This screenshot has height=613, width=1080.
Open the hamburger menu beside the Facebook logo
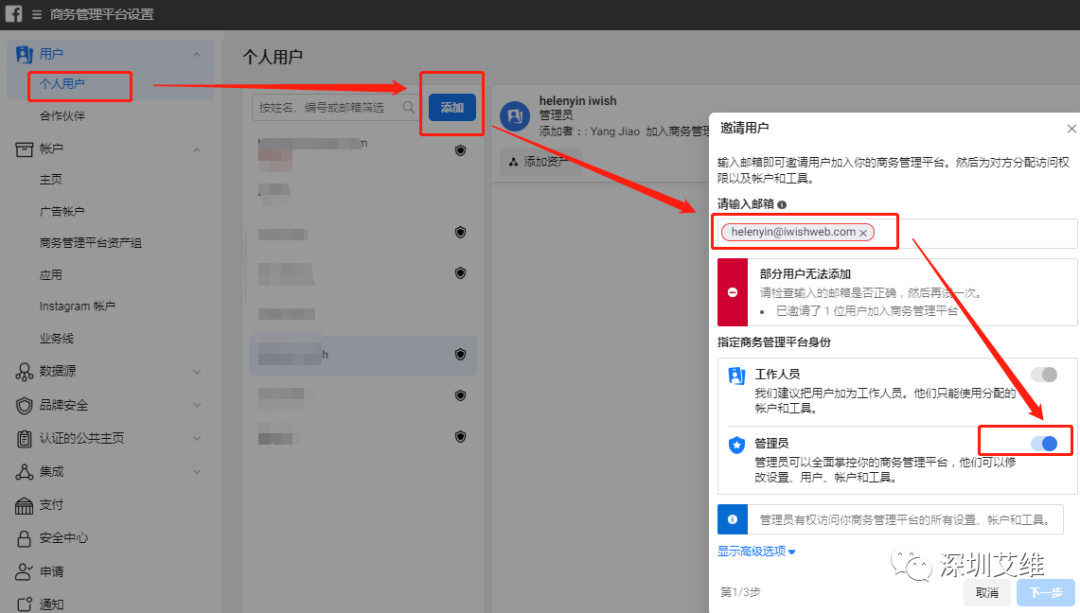tap(36, 14)
